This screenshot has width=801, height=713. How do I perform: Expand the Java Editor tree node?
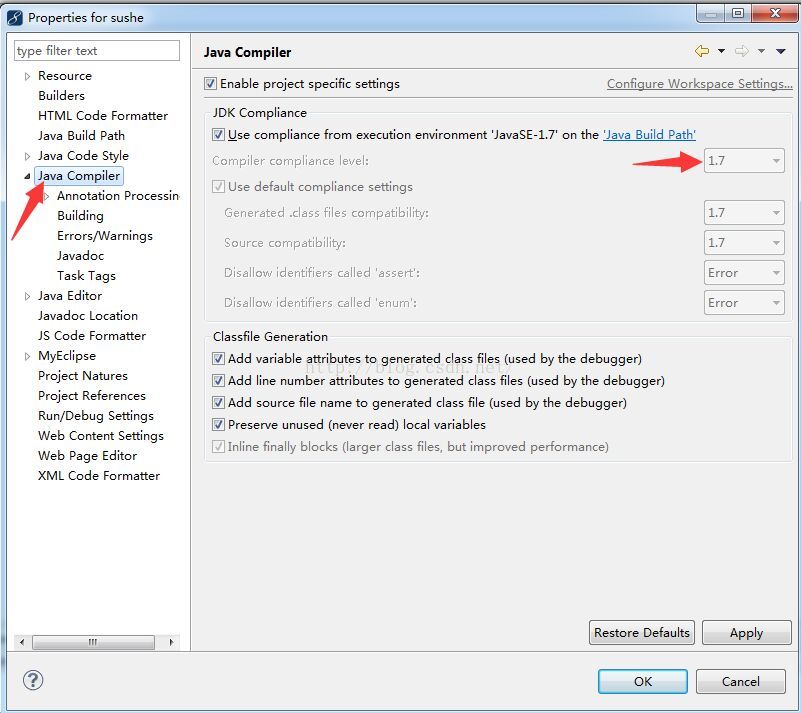(x=27, y=296)
